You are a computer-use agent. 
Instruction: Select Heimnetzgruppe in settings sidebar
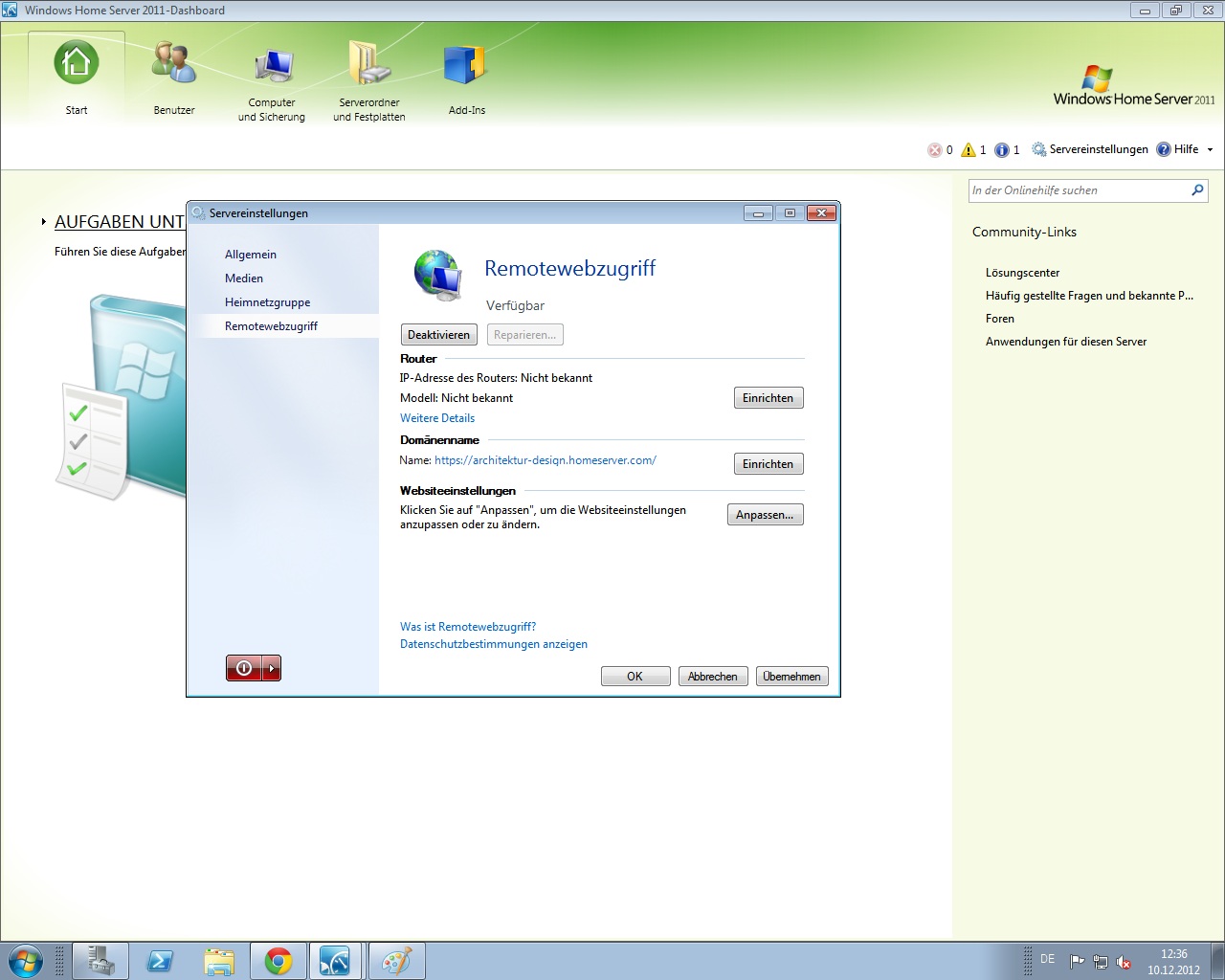pos(267,302)
